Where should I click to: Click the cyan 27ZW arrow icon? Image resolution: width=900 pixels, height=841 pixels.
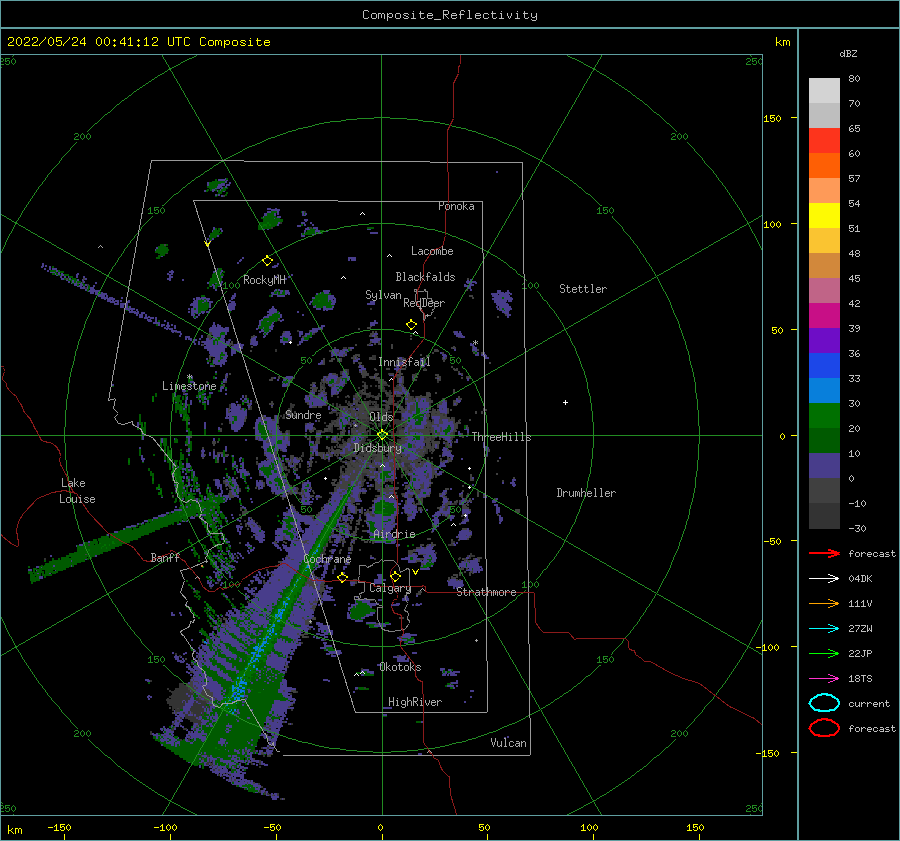pos(824,629)
